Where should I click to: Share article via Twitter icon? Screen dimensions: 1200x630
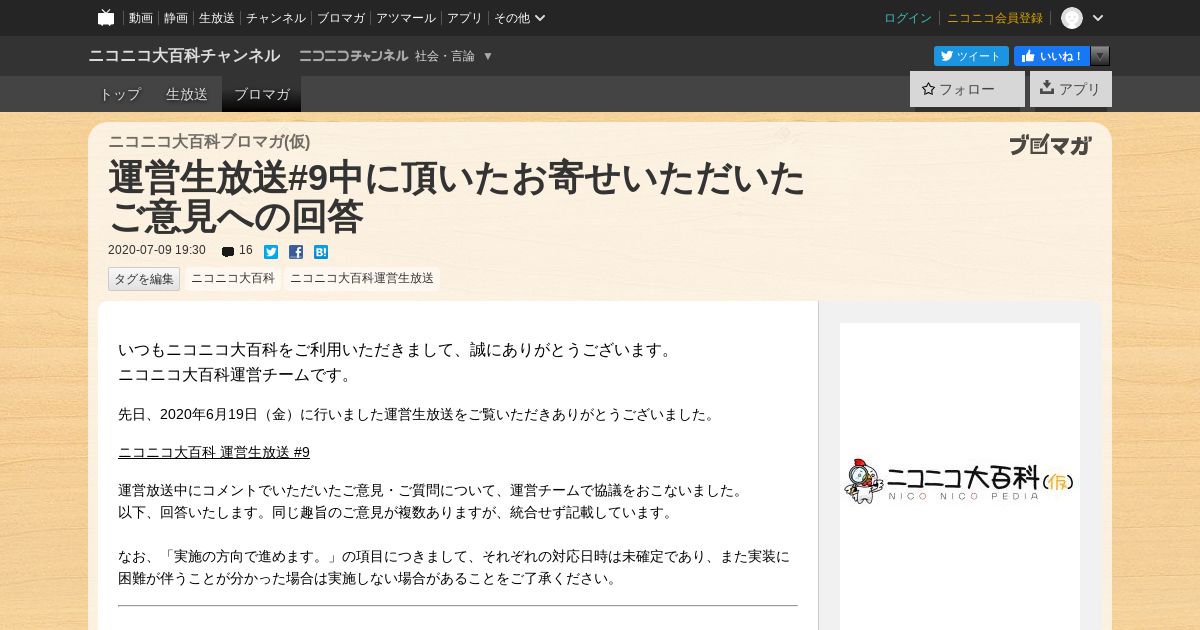[271, 252]
